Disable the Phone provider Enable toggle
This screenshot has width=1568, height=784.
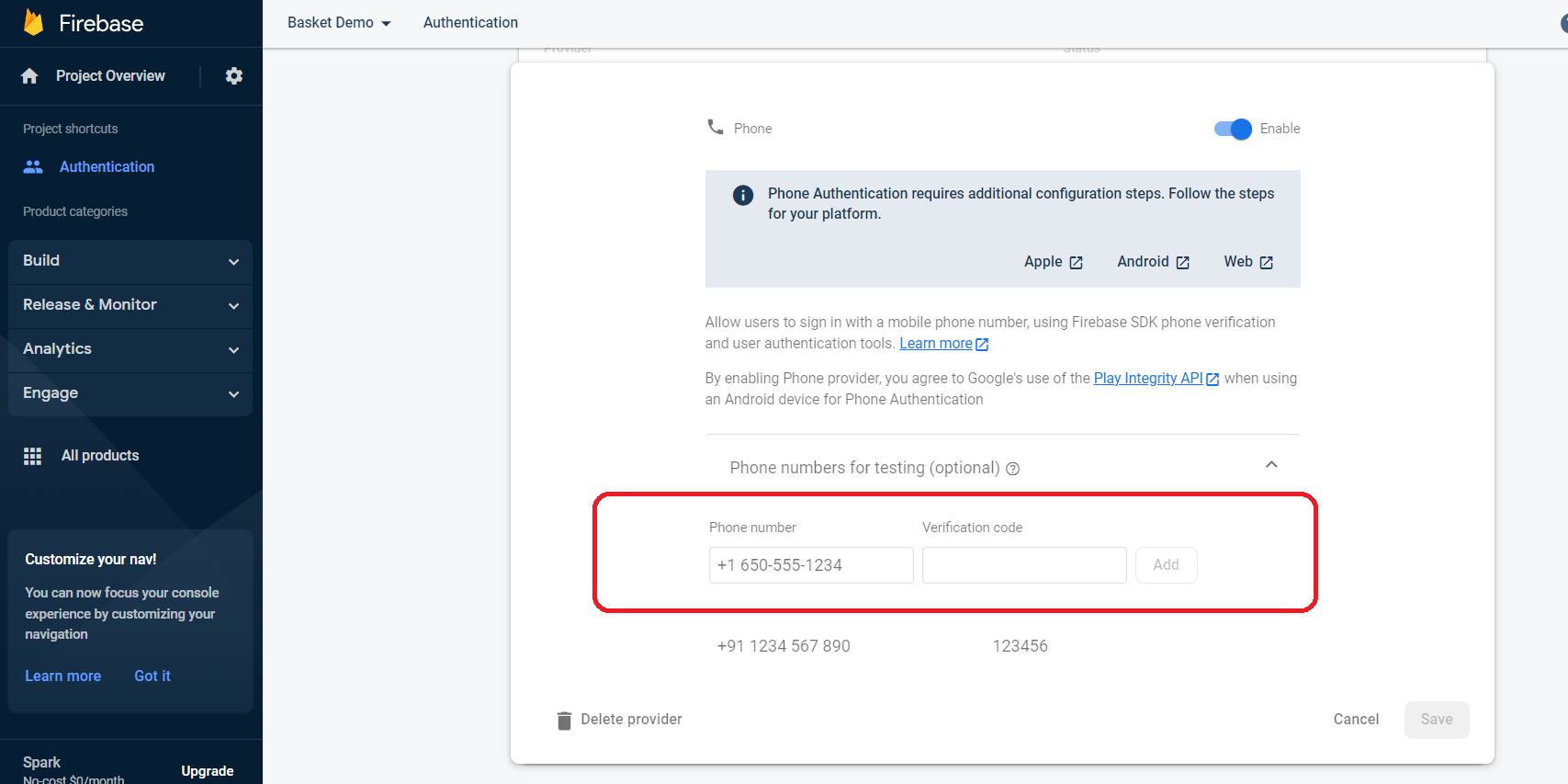pos(1233,129)
